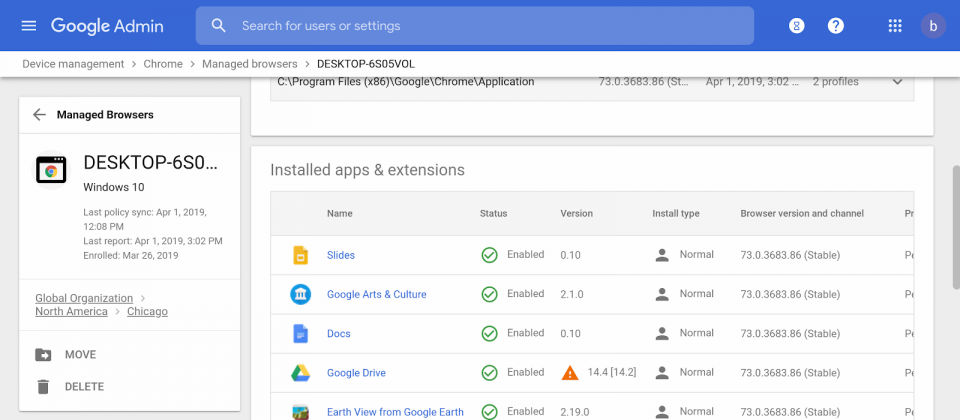960x420 pixels.
Task: Open Global Organization org unit link
Action: coord(84,298)
